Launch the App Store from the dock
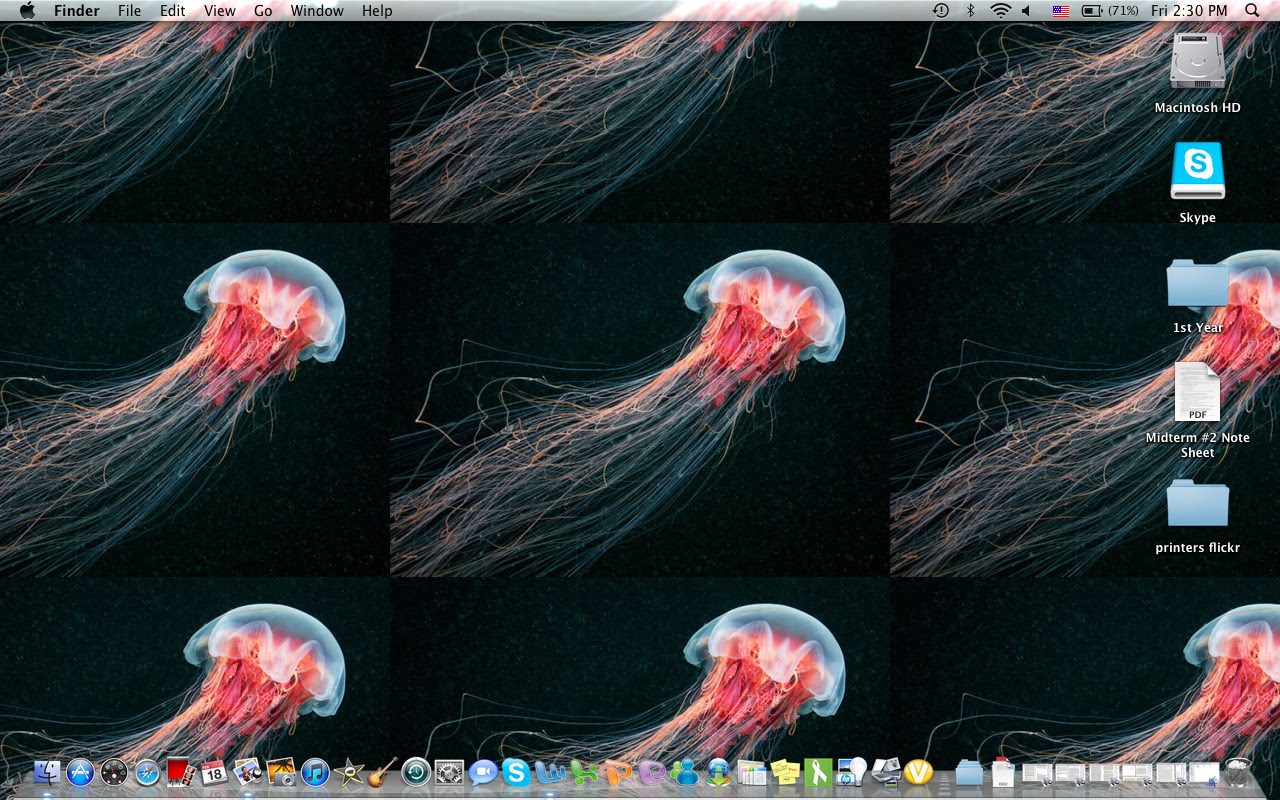Image resolution: width=1280 pixels, height=800 pixels. (80, 772)
